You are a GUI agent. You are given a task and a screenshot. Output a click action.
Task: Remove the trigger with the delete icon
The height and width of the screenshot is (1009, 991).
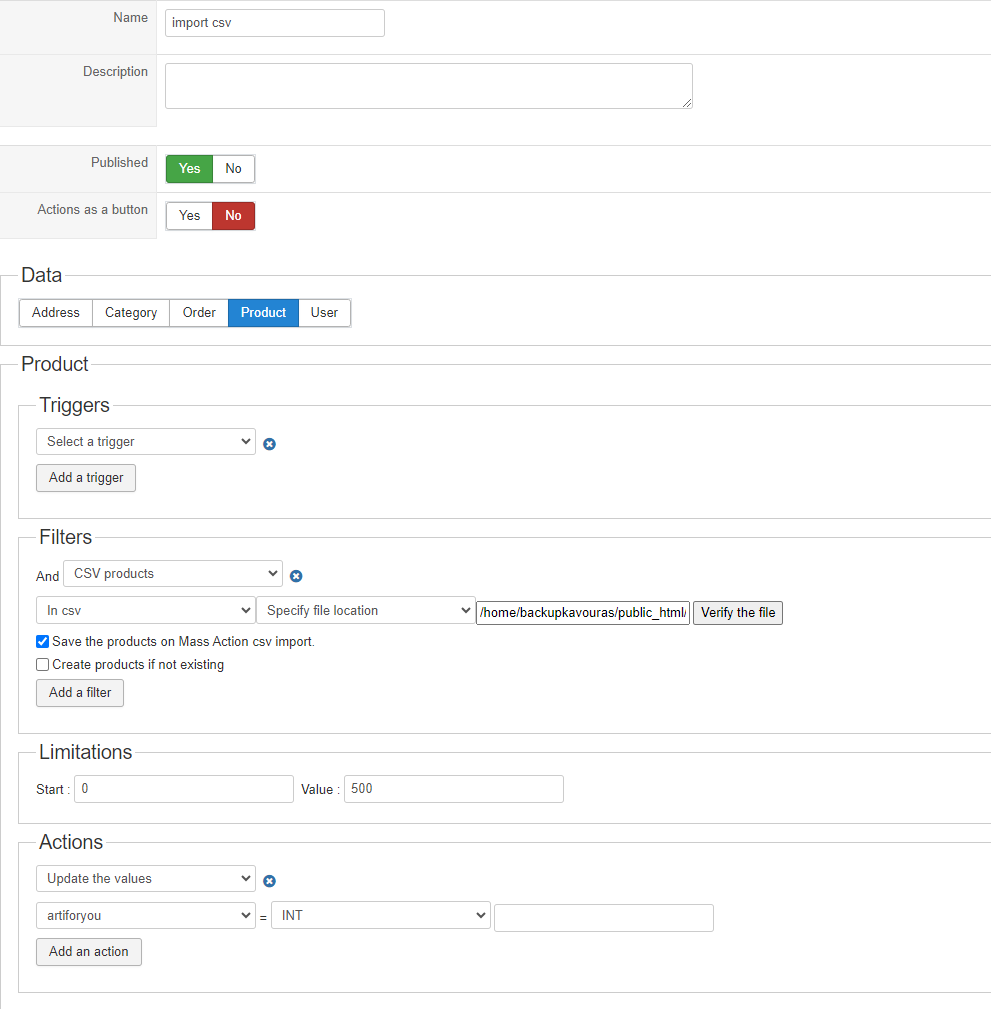[x=270, y=444]
